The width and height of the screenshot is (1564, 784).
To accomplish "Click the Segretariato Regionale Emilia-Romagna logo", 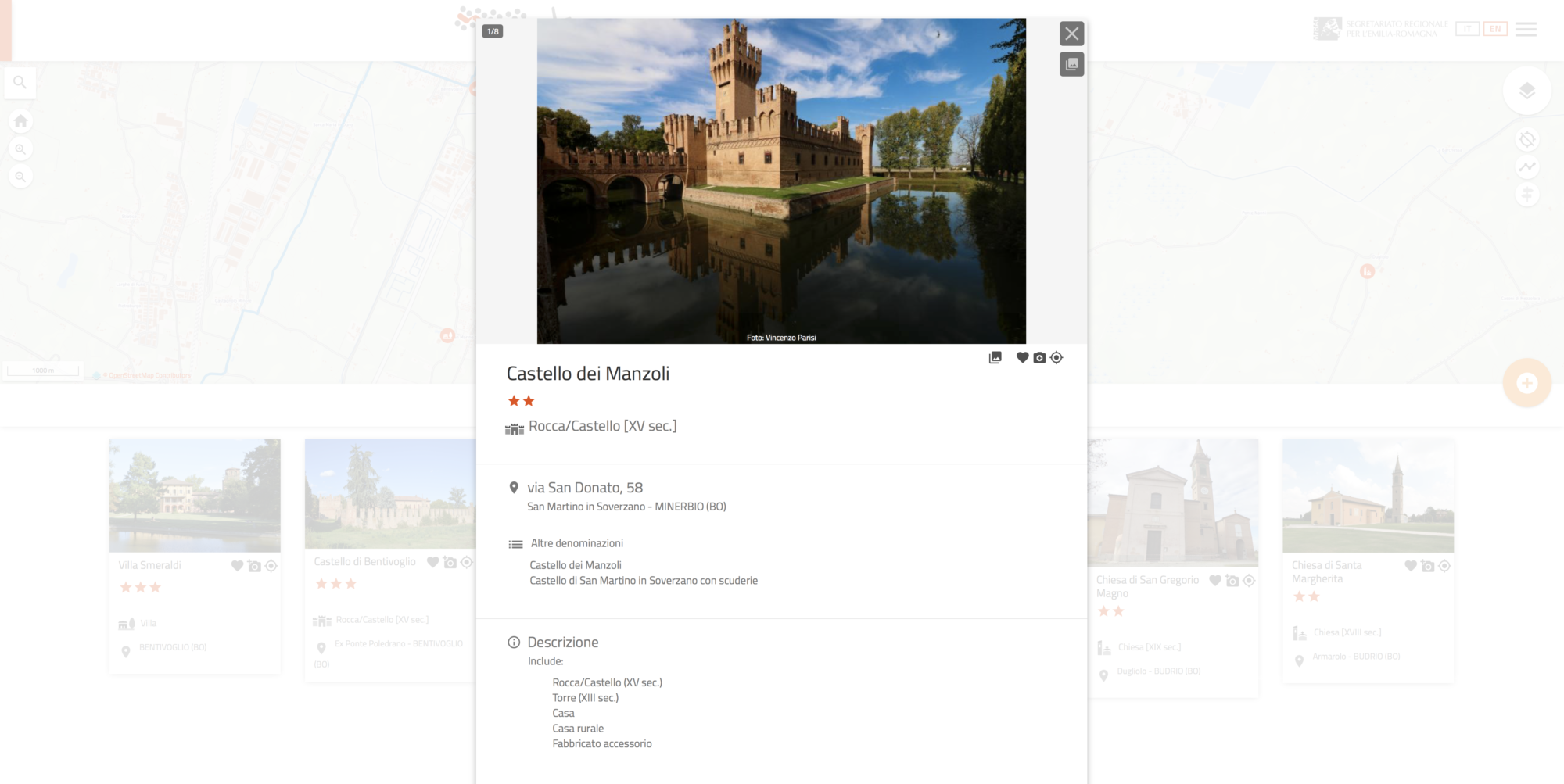I will click(1380, 29).
